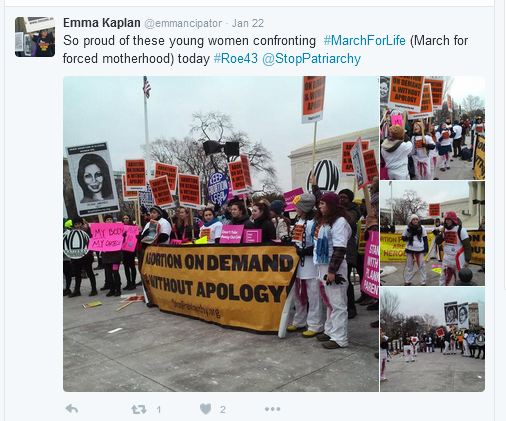Open the more options ellipsis icon
Image resolution: width=506 pixels, height=421 pixels.
pyautogui.click(x=272, y=409)
